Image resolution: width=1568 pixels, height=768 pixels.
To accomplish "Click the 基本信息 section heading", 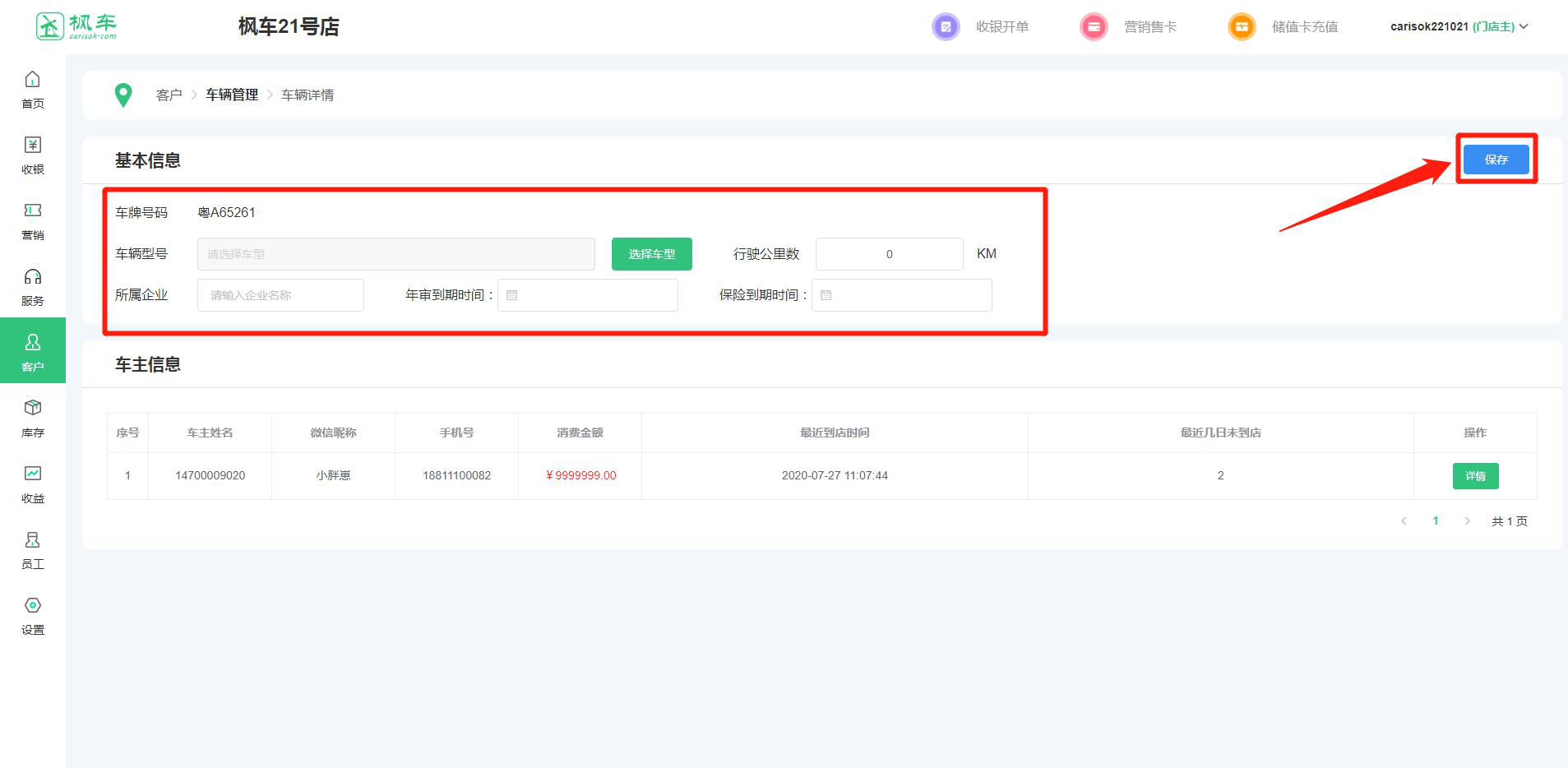I will 148,160.
